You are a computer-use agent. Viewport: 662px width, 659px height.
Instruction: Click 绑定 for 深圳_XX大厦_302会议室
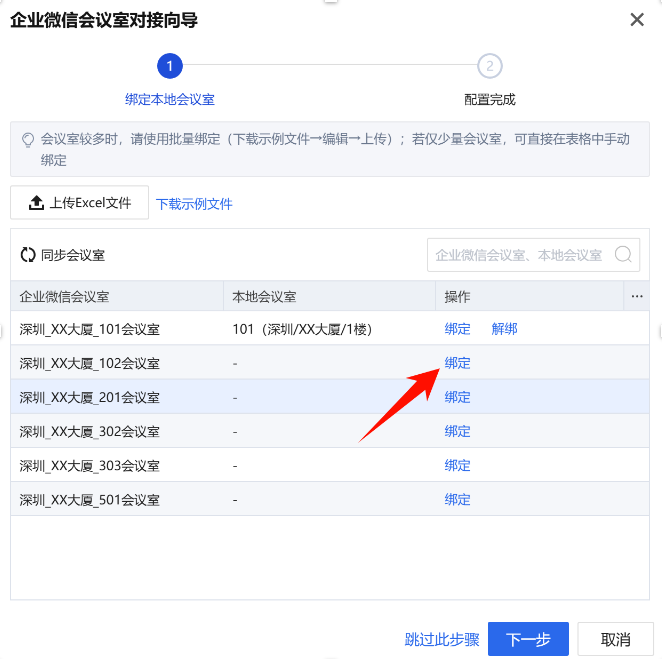[457, 431]
